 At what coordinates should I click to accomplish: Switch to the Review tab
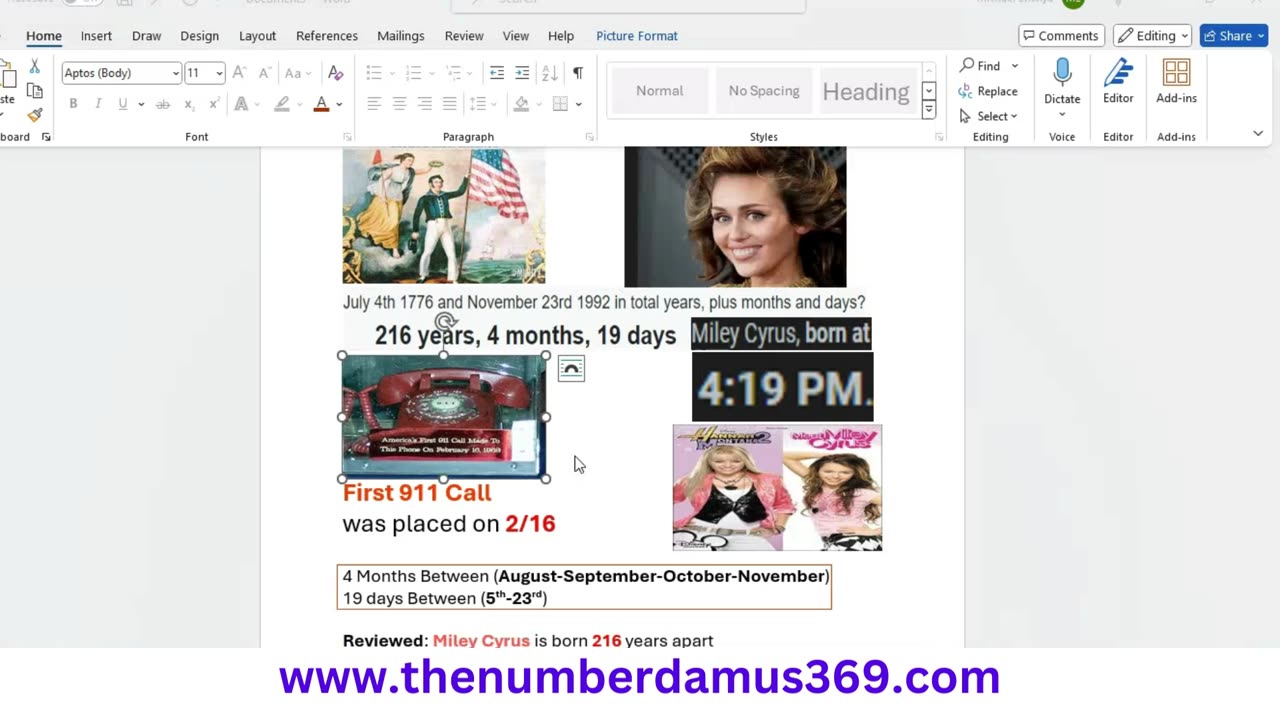[x=464, y=35]
